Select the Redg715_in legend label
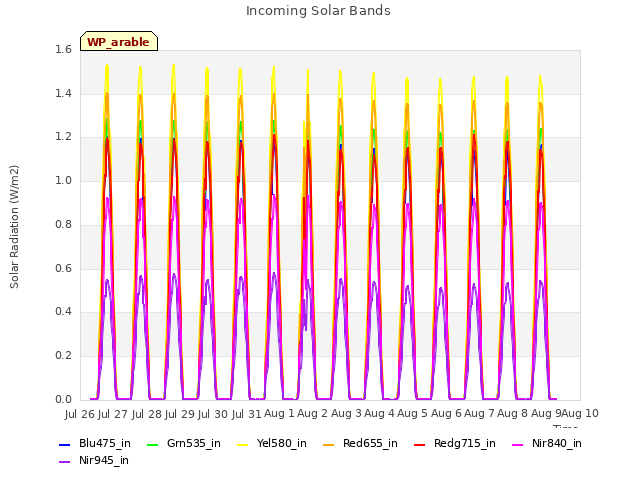 [x=464, y=444]
